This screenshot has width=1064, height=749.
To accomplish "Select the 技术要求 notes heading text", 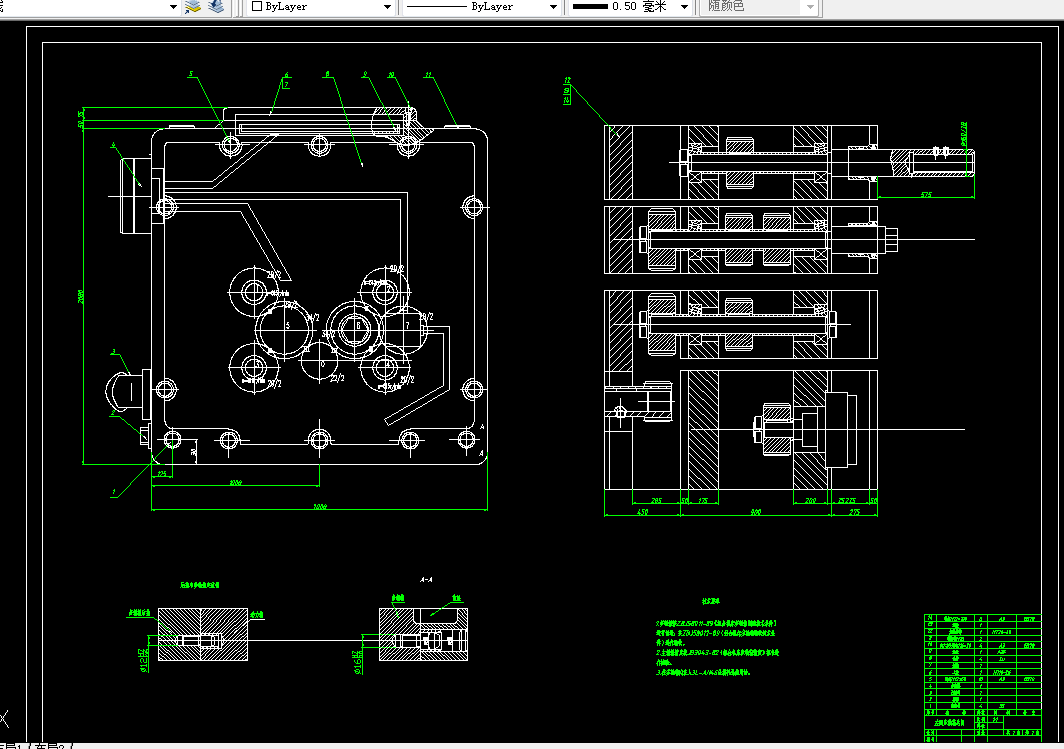I will pyautogui.click(x=710, y=601).
